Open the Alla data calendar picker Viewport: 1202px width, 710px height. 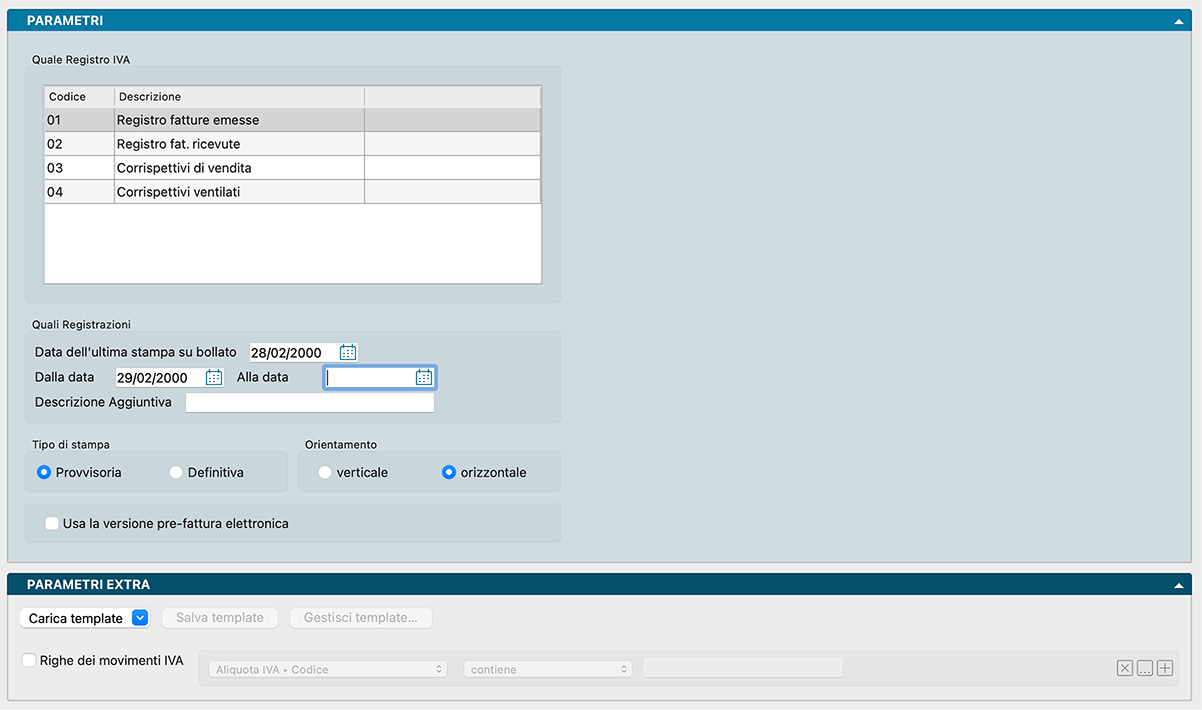pos(424,377)
